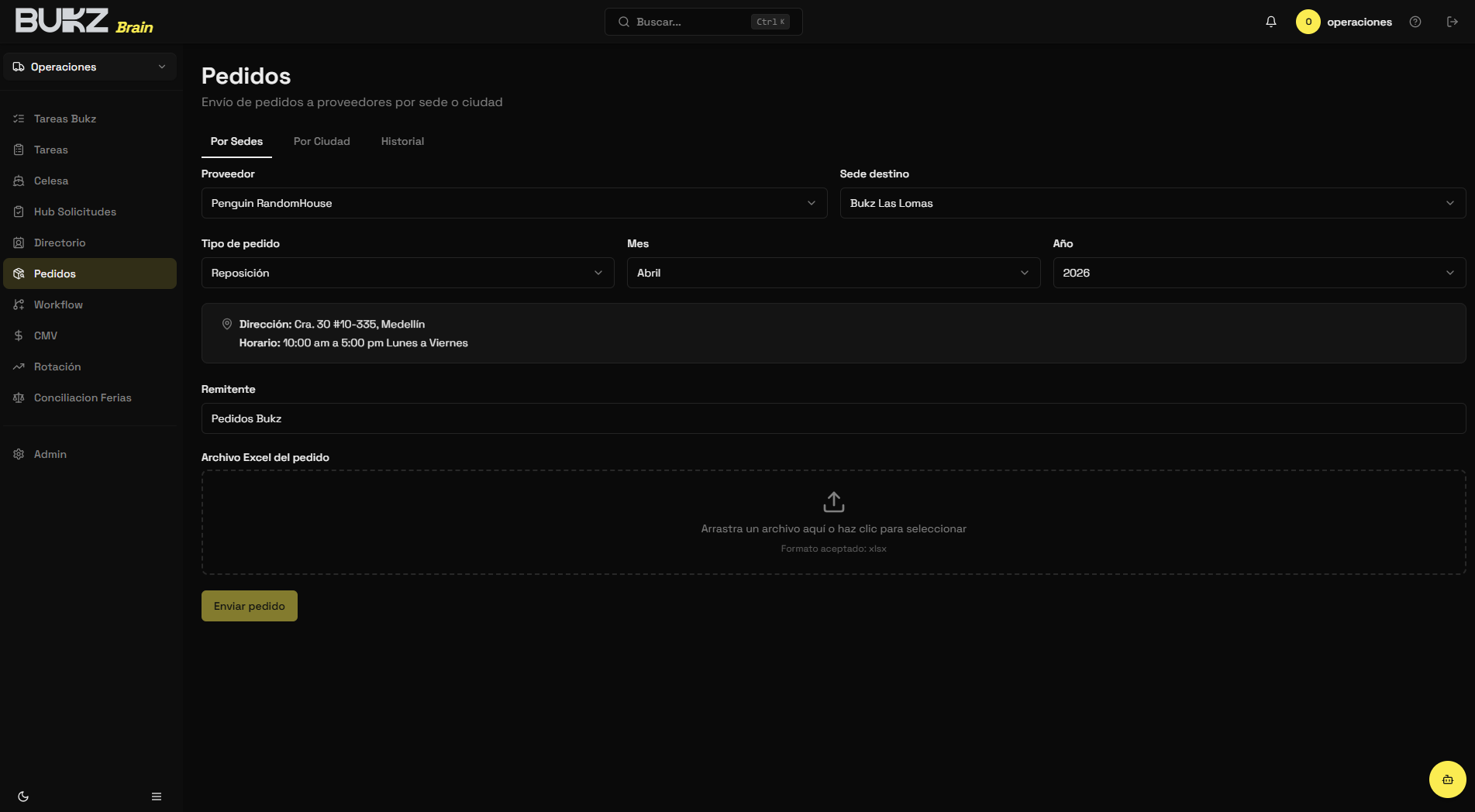1475x812 pixels.
Task: Click the search magnifier icon
Action: (624, 22)
